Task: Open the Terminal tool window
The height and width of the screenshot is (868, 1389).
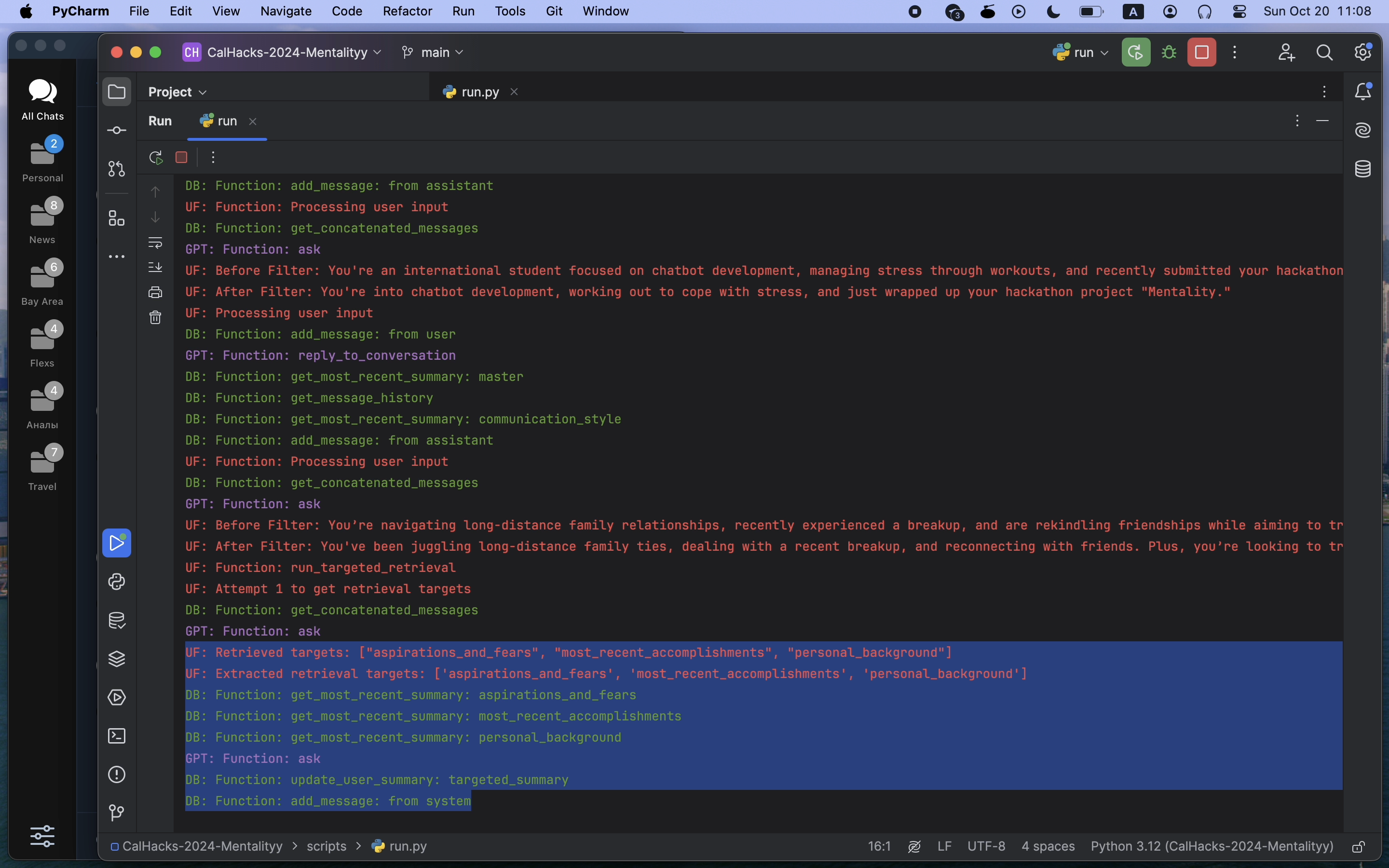Action: pos(117,736)
